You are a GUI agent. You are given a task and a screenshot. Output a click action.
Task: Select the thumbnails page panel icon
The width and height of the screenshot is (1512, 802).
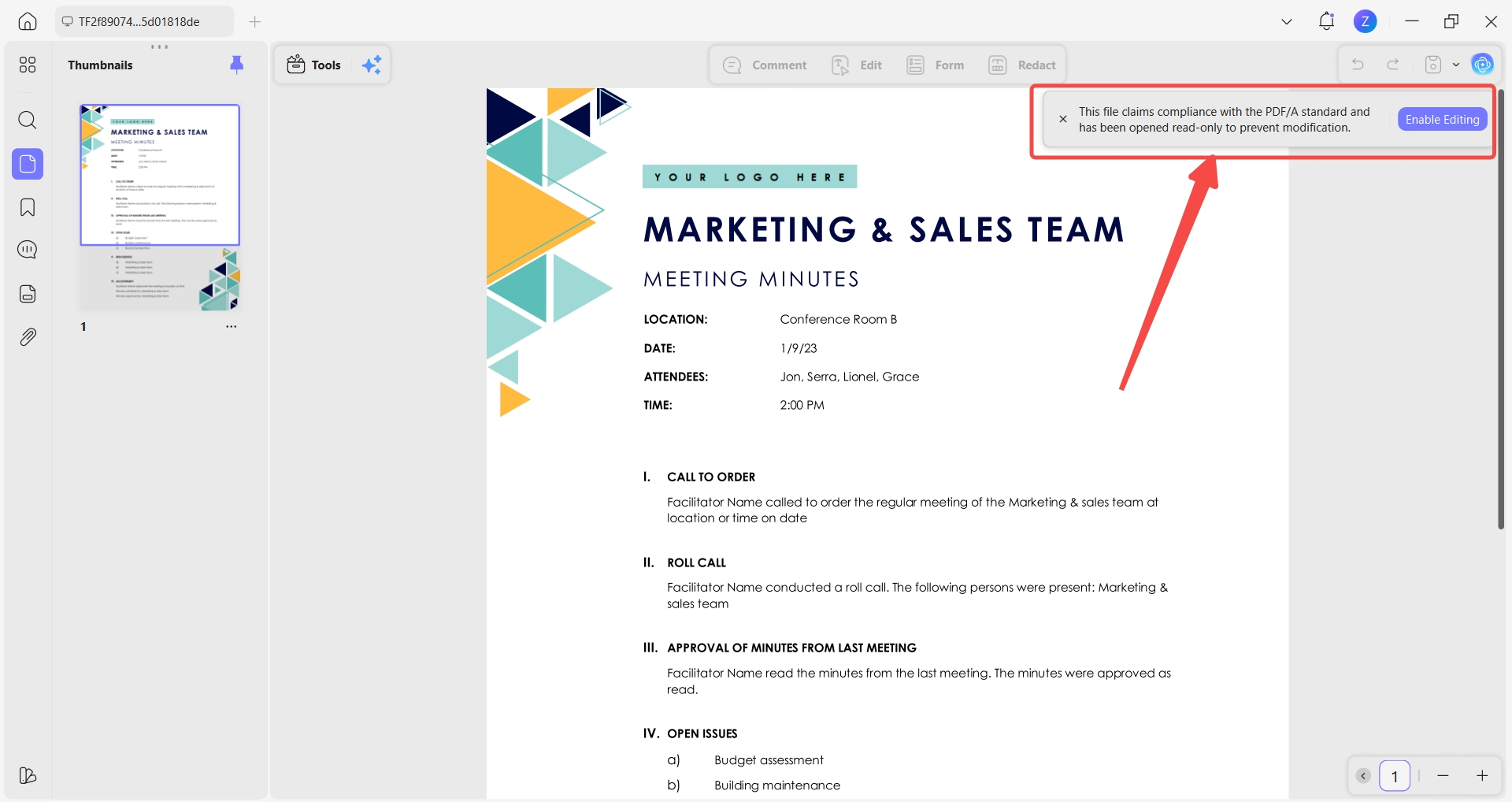coord(28,164)
